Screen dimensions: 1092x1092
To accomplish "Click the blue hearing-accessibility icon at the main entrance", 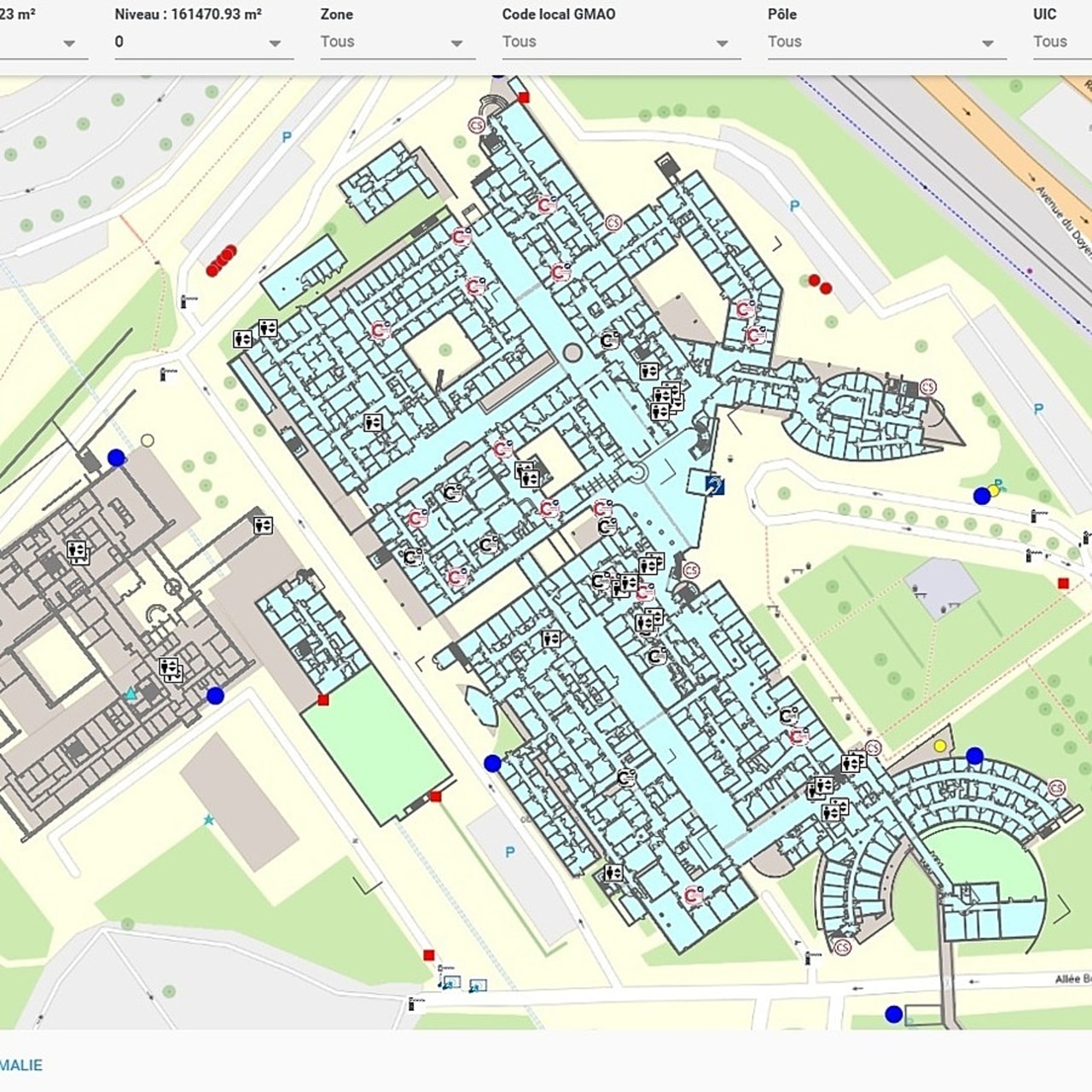I will [715, 485].
